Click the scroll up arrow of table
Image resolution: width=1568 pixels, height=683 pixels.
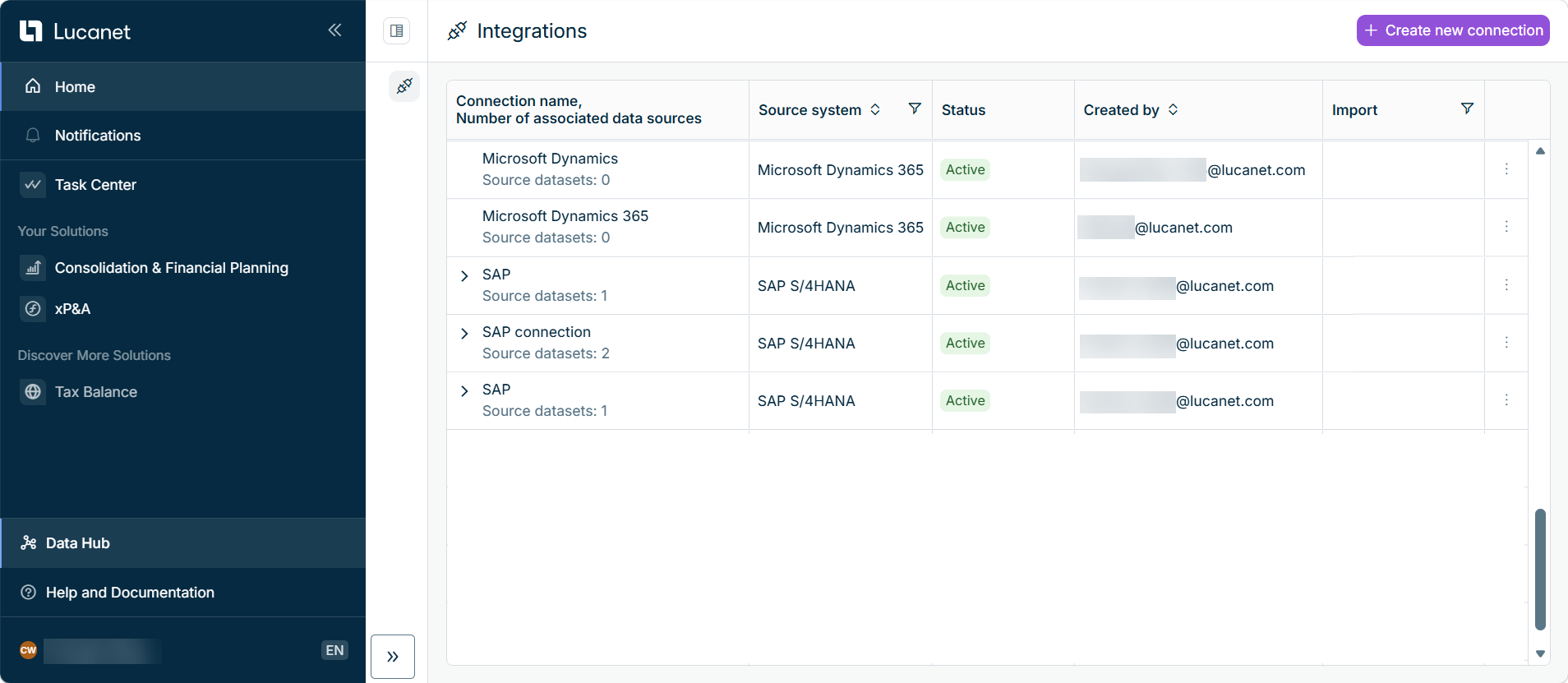point(1540,151)
